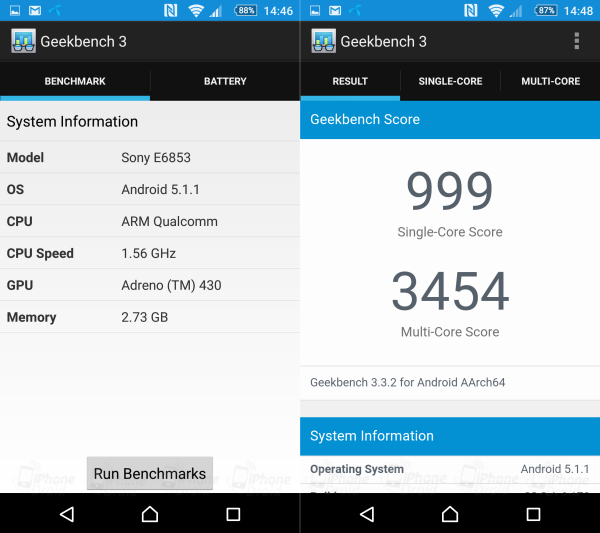The width and height of the screenshot is (600, 533).
Task: Tap the Geekbench 3 app icon on left screen
Action: click(23, 41)
